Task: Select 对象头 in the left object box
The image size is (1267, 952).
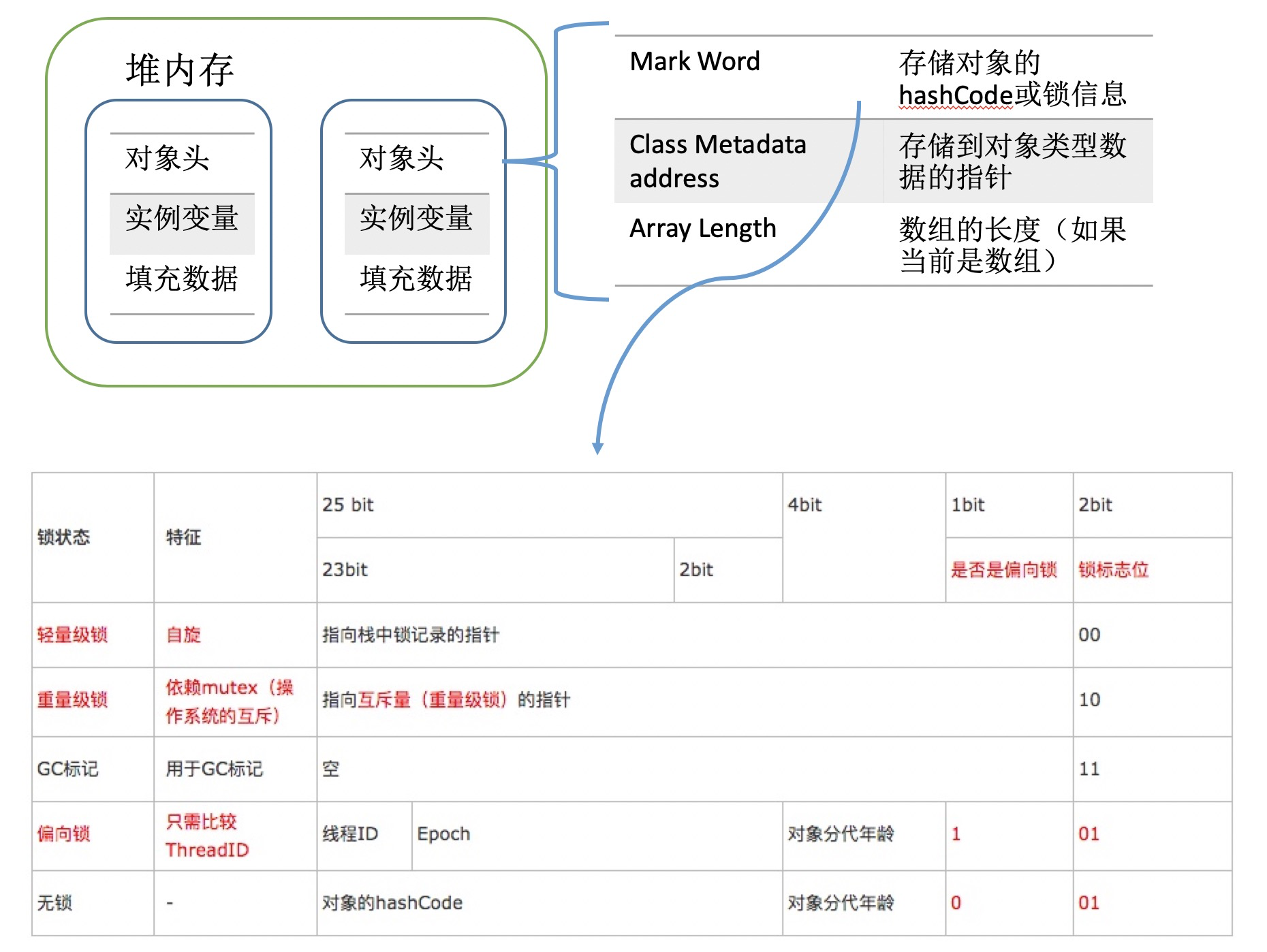Action: [168, 159]
